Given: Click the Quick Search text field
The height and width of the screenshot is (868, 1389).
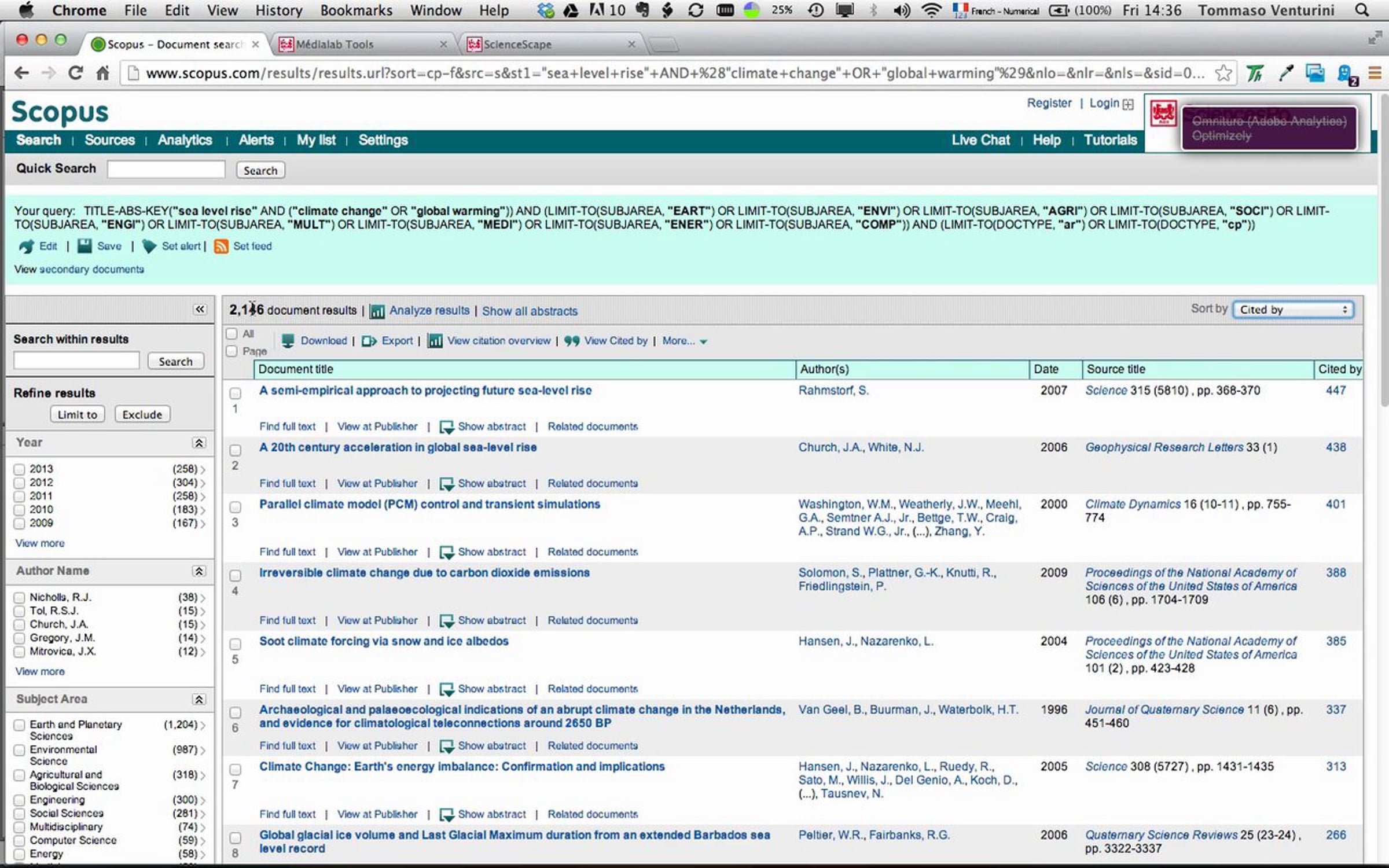Looking at the screenshot, I should pyautogui.click(x=166, y=170).
